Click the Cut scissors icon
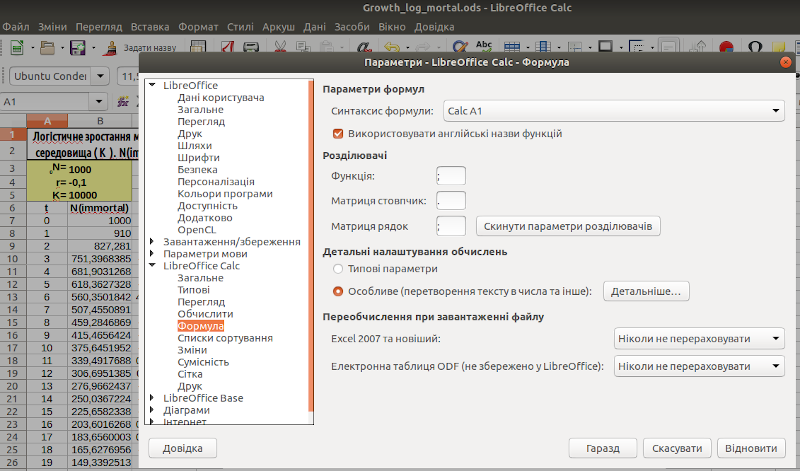 (280, 47)
